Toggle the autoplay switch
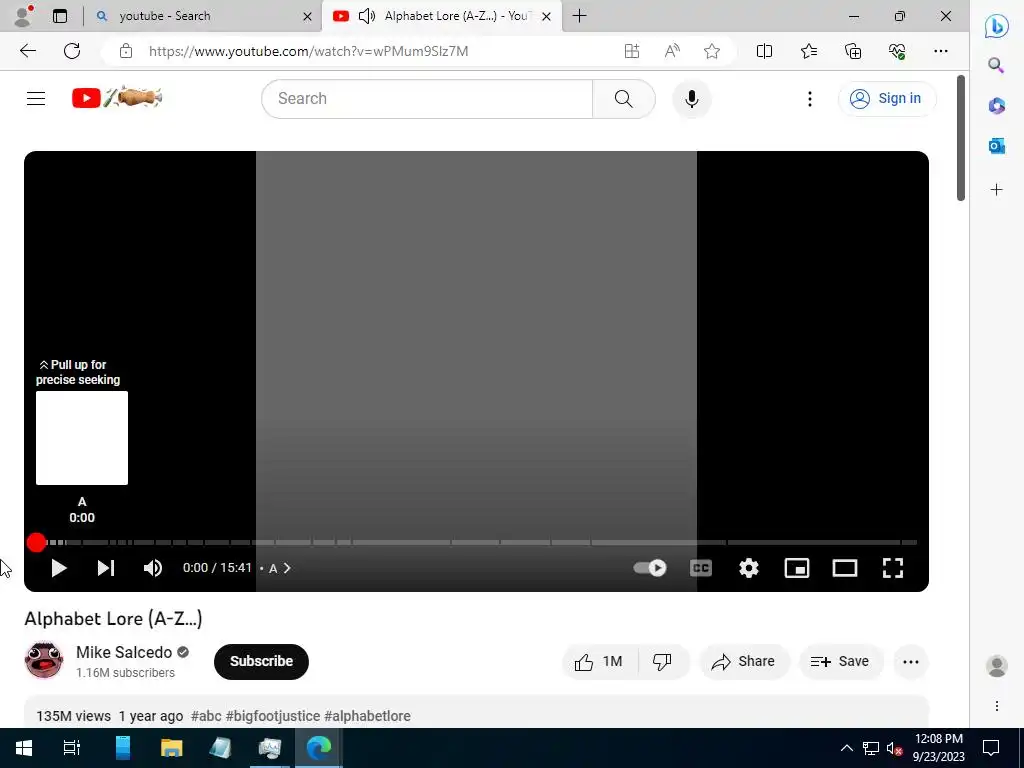Screen dimensions: 1024x768 (x=650, y=568)
